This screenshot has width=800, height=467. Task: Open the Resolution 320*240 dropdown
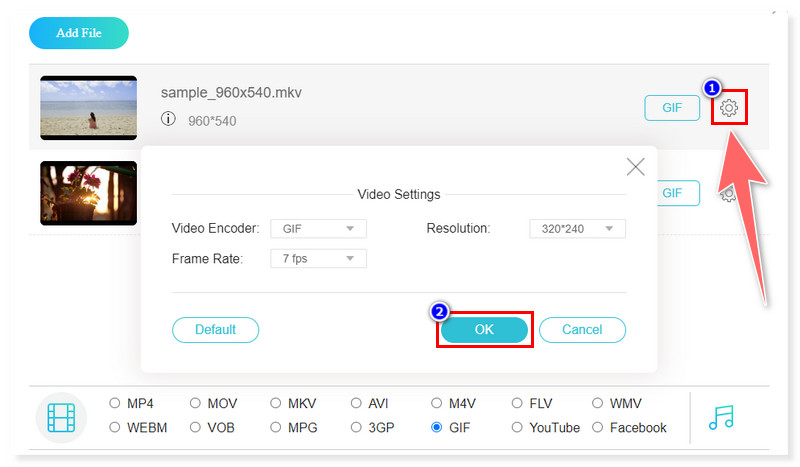[577, 229]
